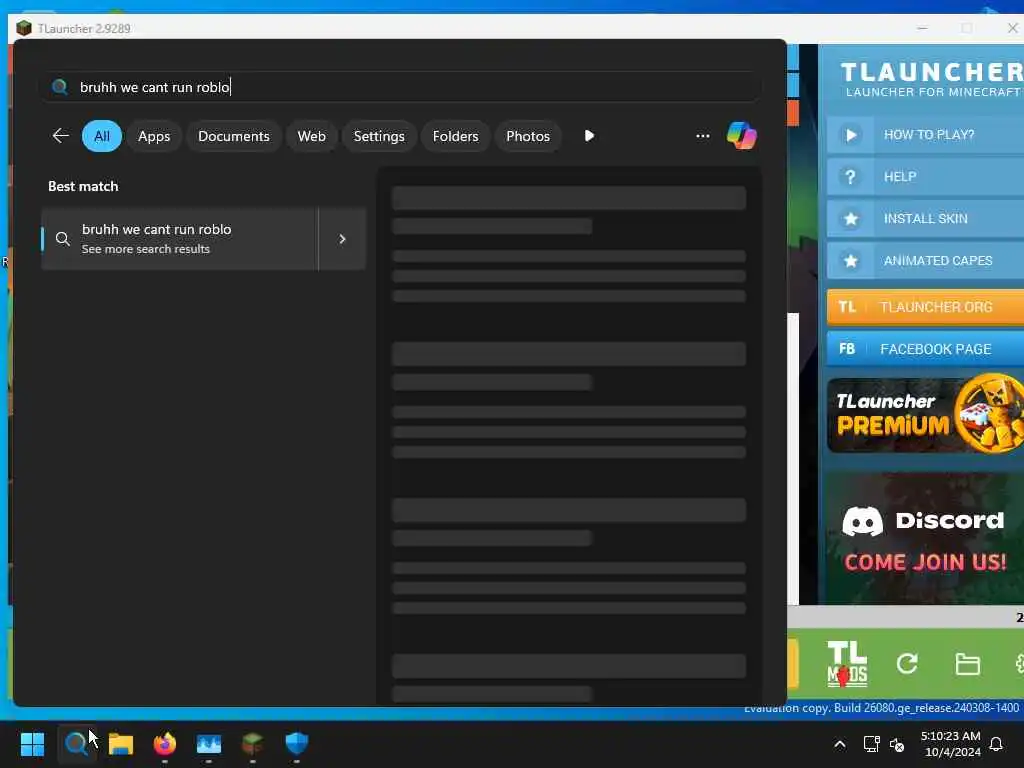The height and width of the screenshot is (768, 1024).
Task: Open the clock showing 5:10:23 AM
Action: click(950, 744)
